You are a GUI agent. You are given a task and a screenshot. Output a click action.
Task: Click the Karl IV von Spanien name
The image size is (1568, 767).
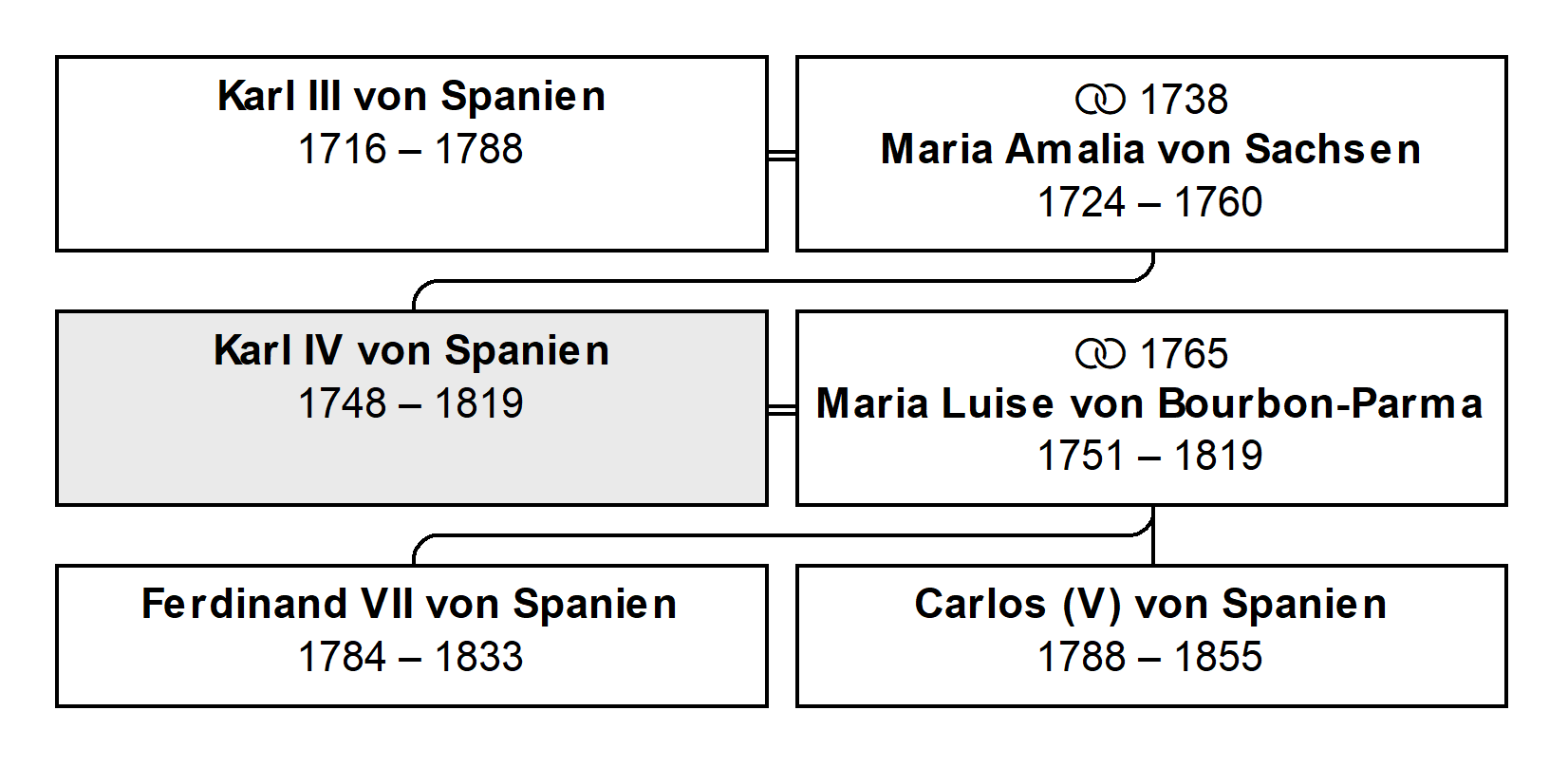(x=411, y=350)
